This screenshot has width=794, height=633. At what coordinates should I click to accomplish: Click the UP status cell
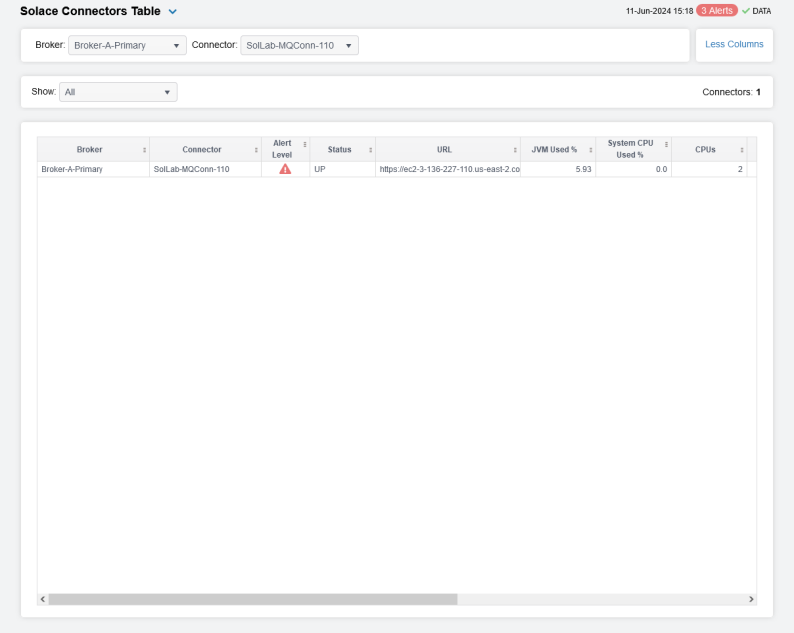coord(342,169)
